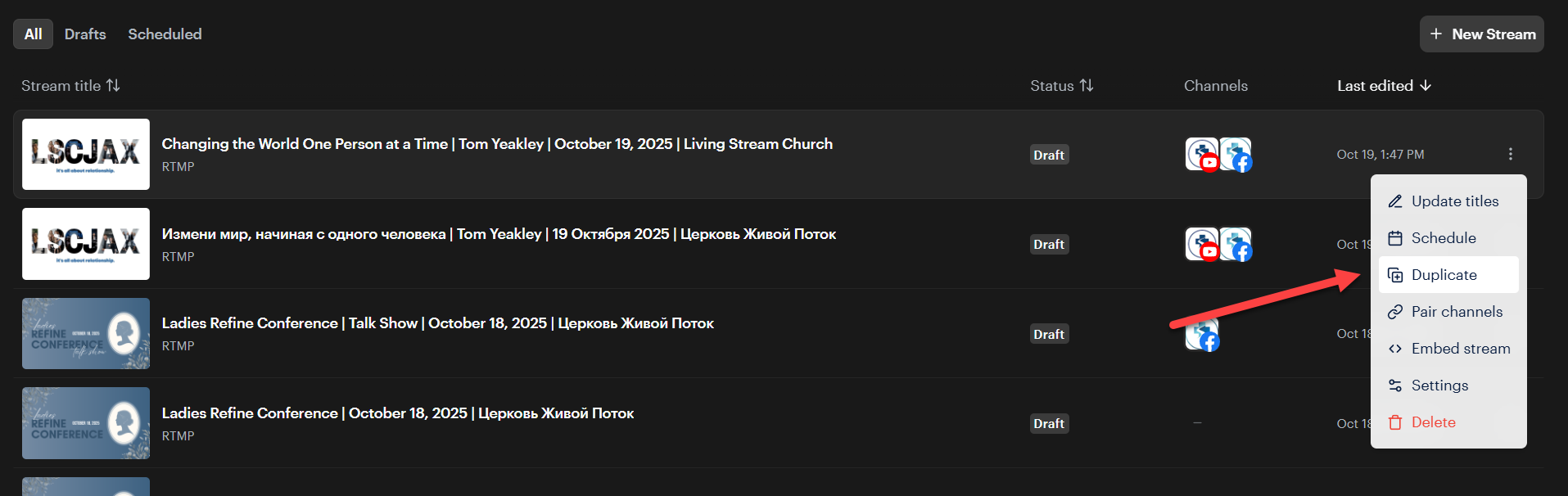
Task: Create a New Stream
Action: pos(1482,34)
